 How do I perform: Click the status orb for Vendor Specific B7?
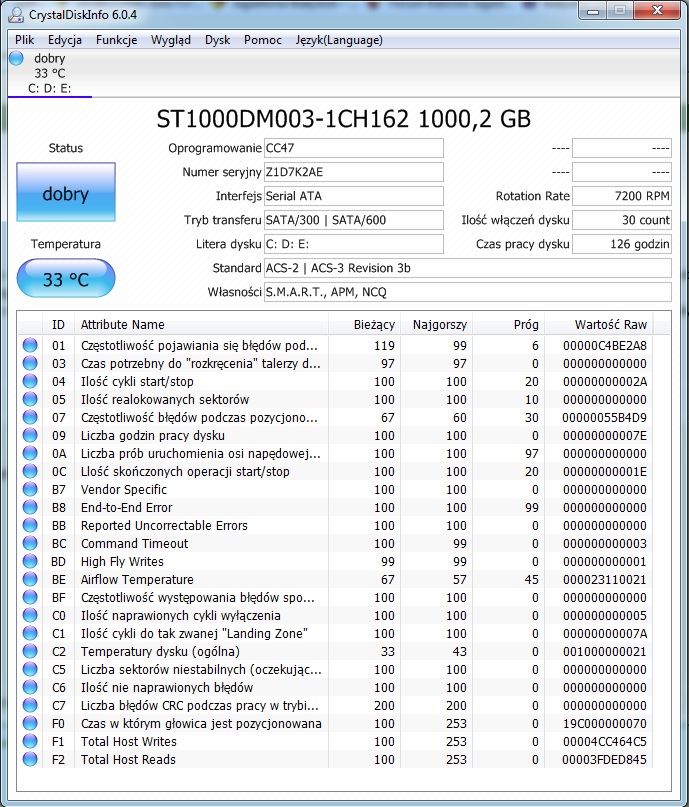(x=30, y=489)
